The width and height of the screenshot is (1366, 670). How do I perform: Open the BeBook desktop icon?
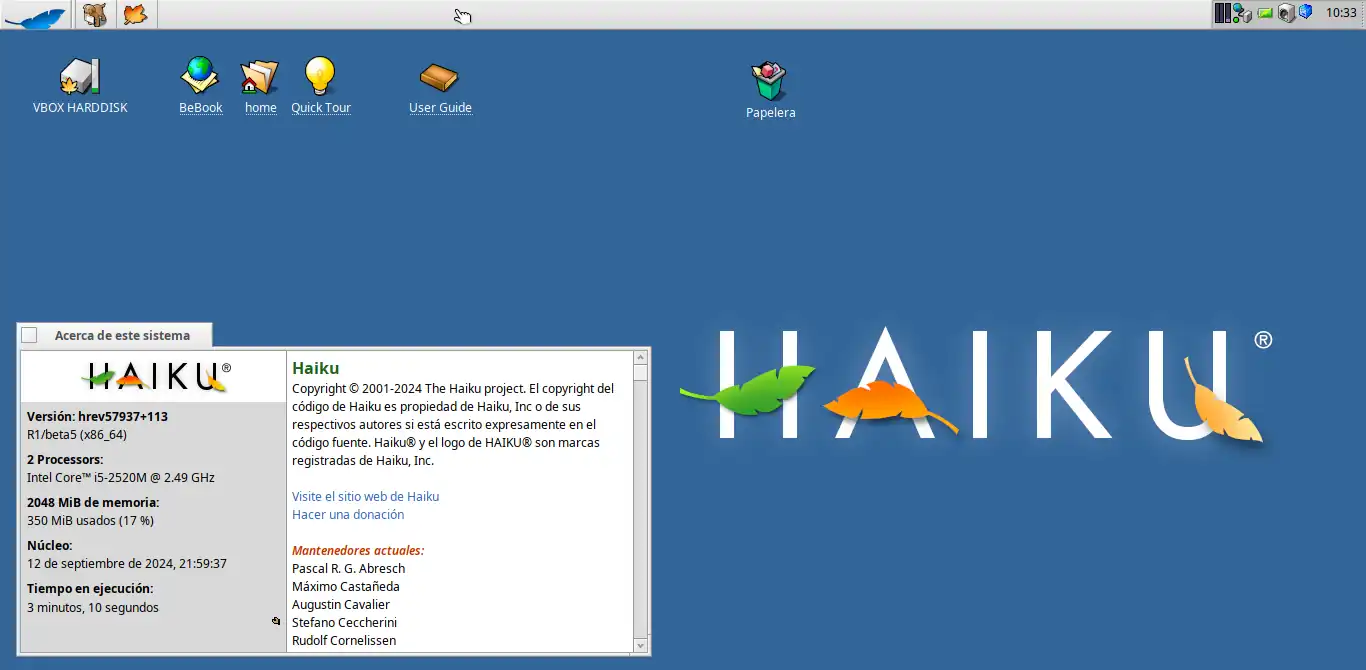(x=200, y=75)
